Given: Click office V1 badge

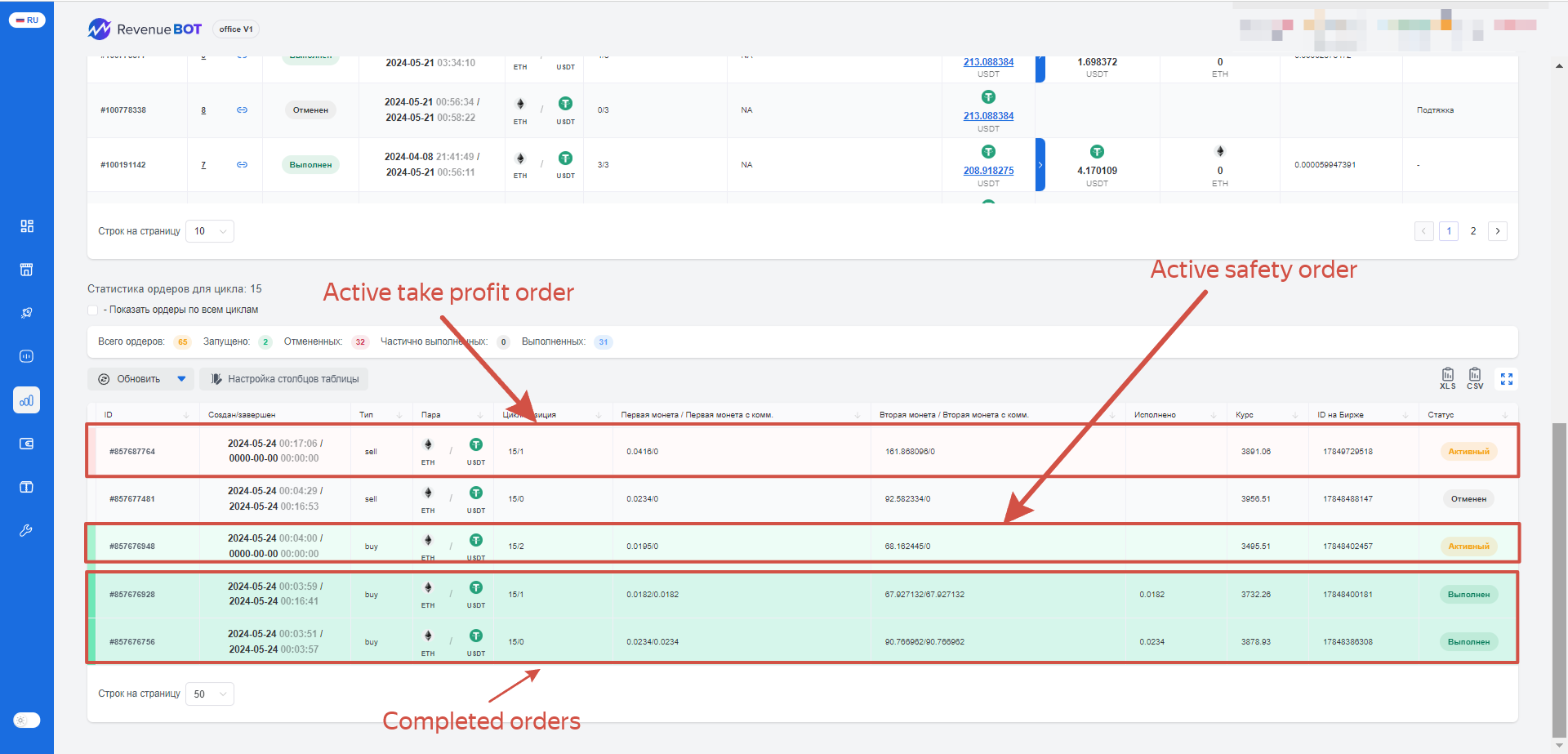Looking at the screenshot, I should point(236,29).
